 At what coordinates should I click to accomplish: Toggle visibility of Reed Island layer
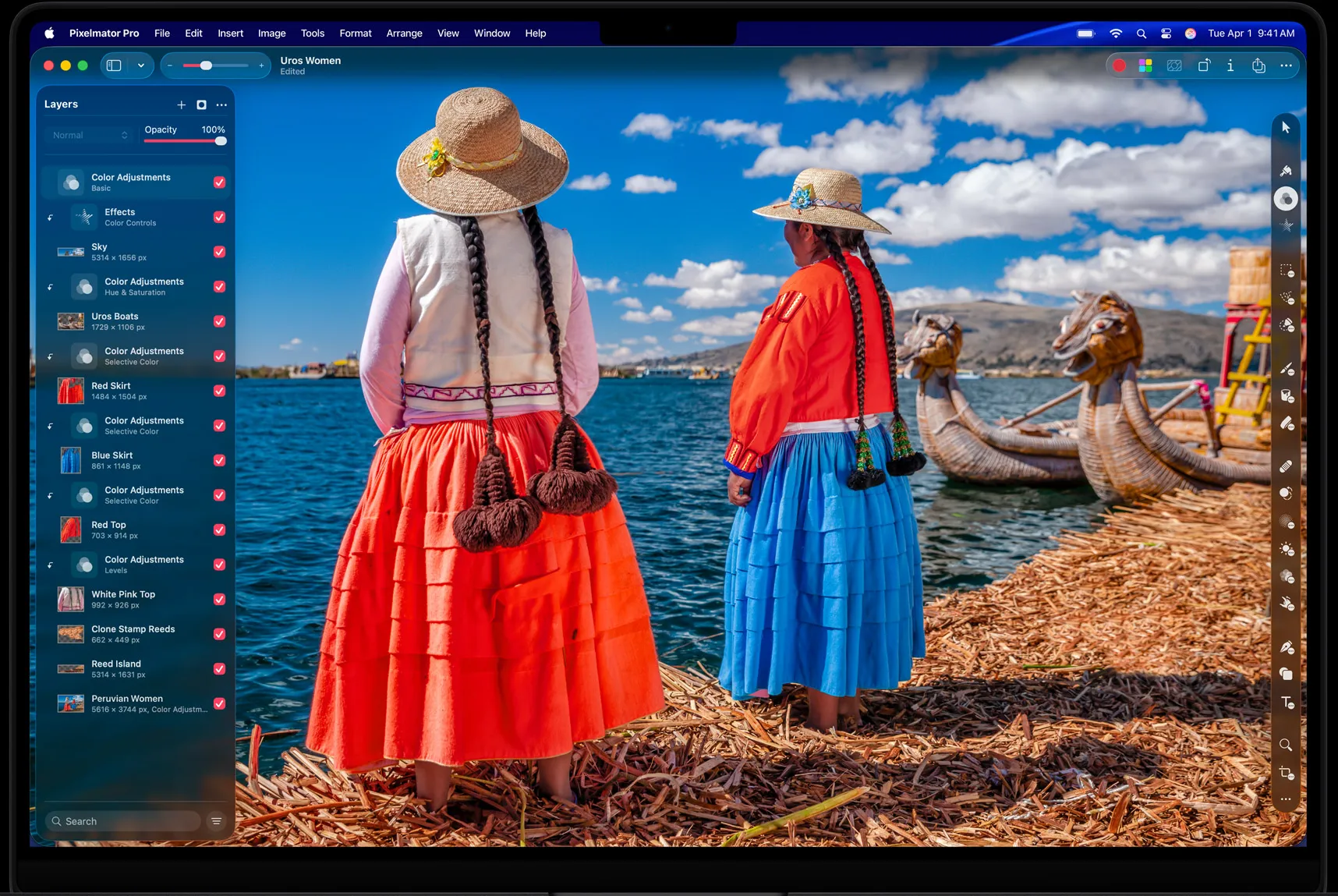[x=219, y=669]
